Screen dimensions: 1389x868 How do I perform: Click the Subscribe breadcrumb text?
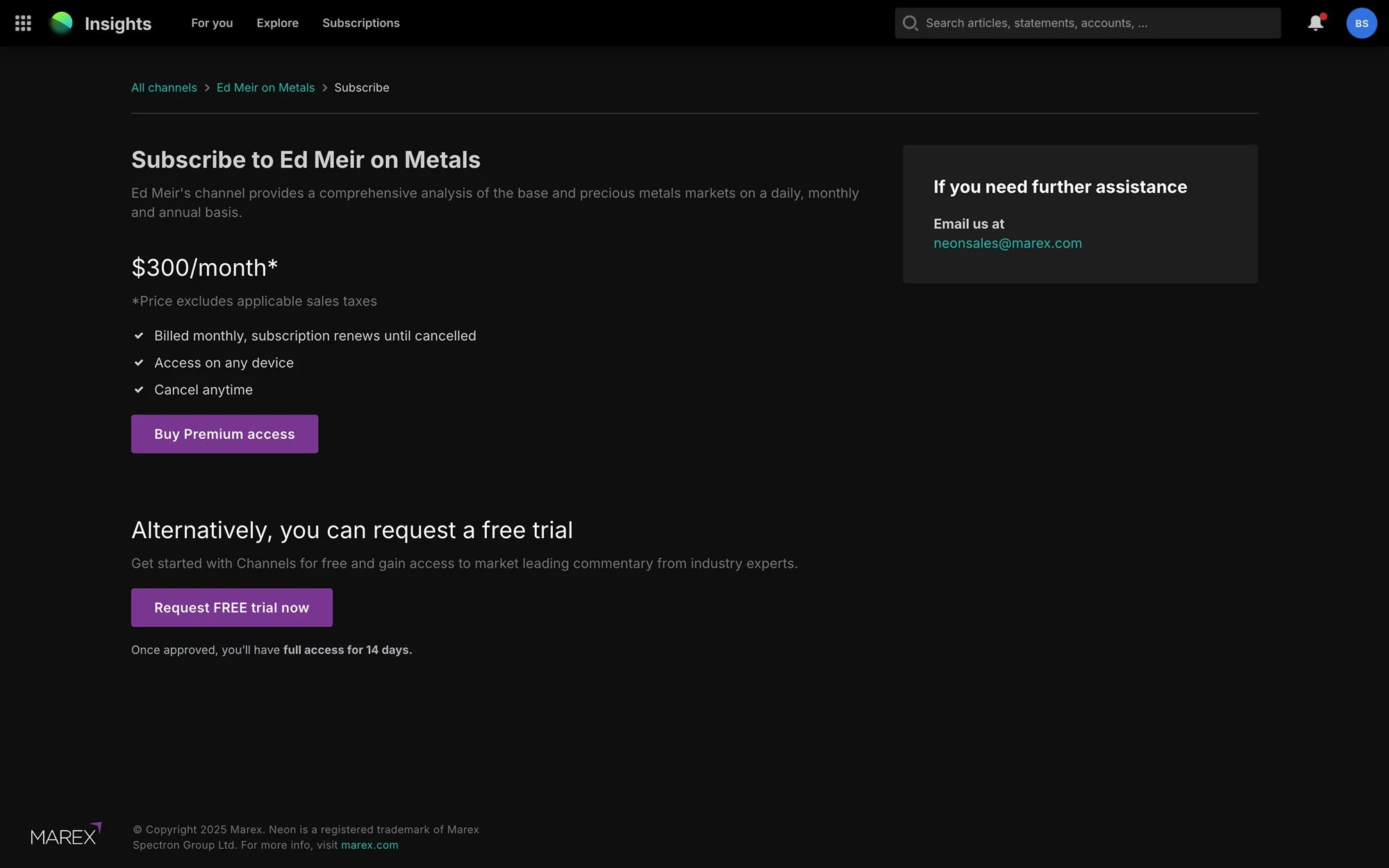pyautogui.click(x=362, y=87)
